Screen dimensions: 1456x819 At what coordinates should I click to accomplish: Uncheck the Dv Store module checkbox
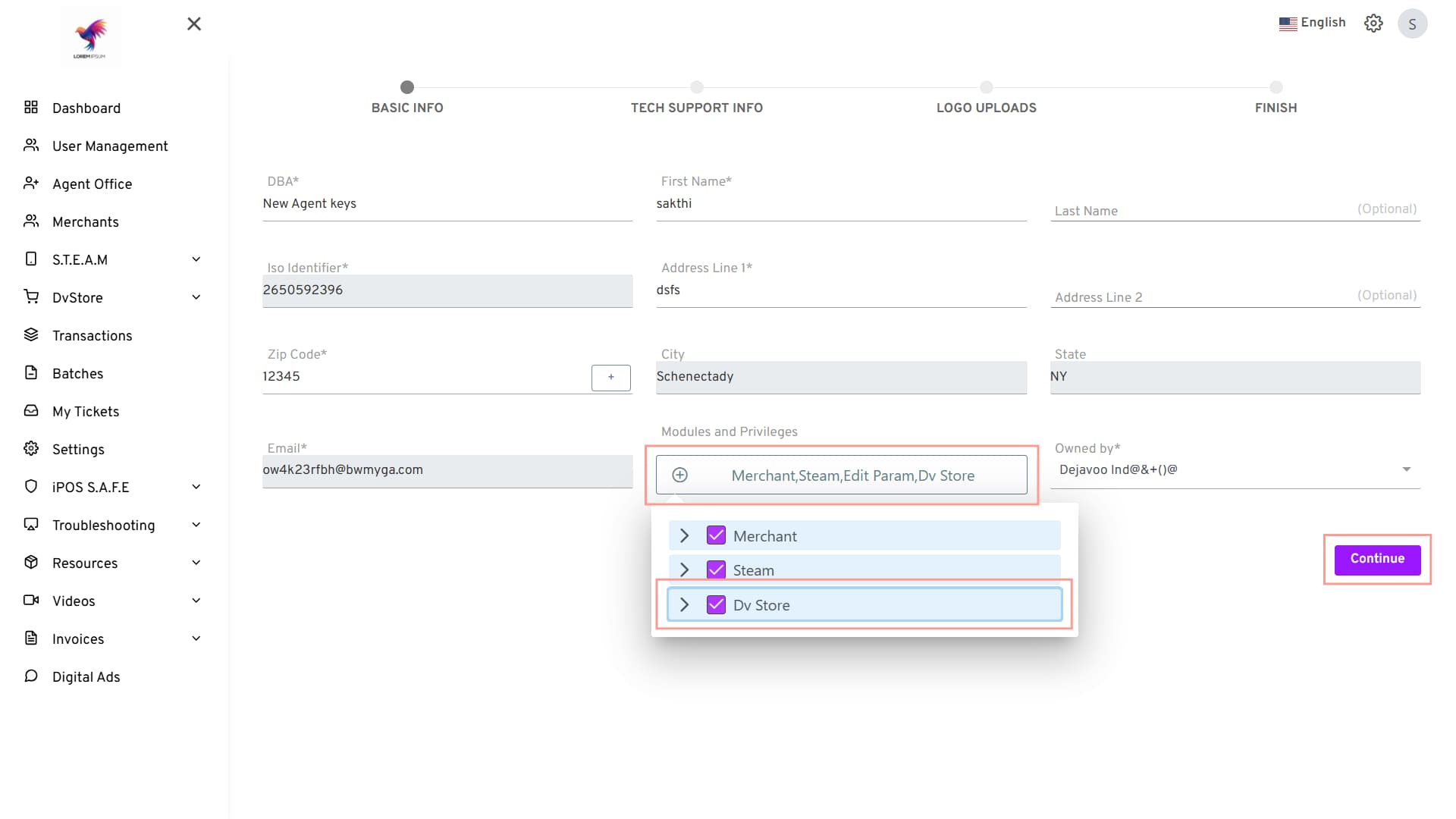coord(716,604)
